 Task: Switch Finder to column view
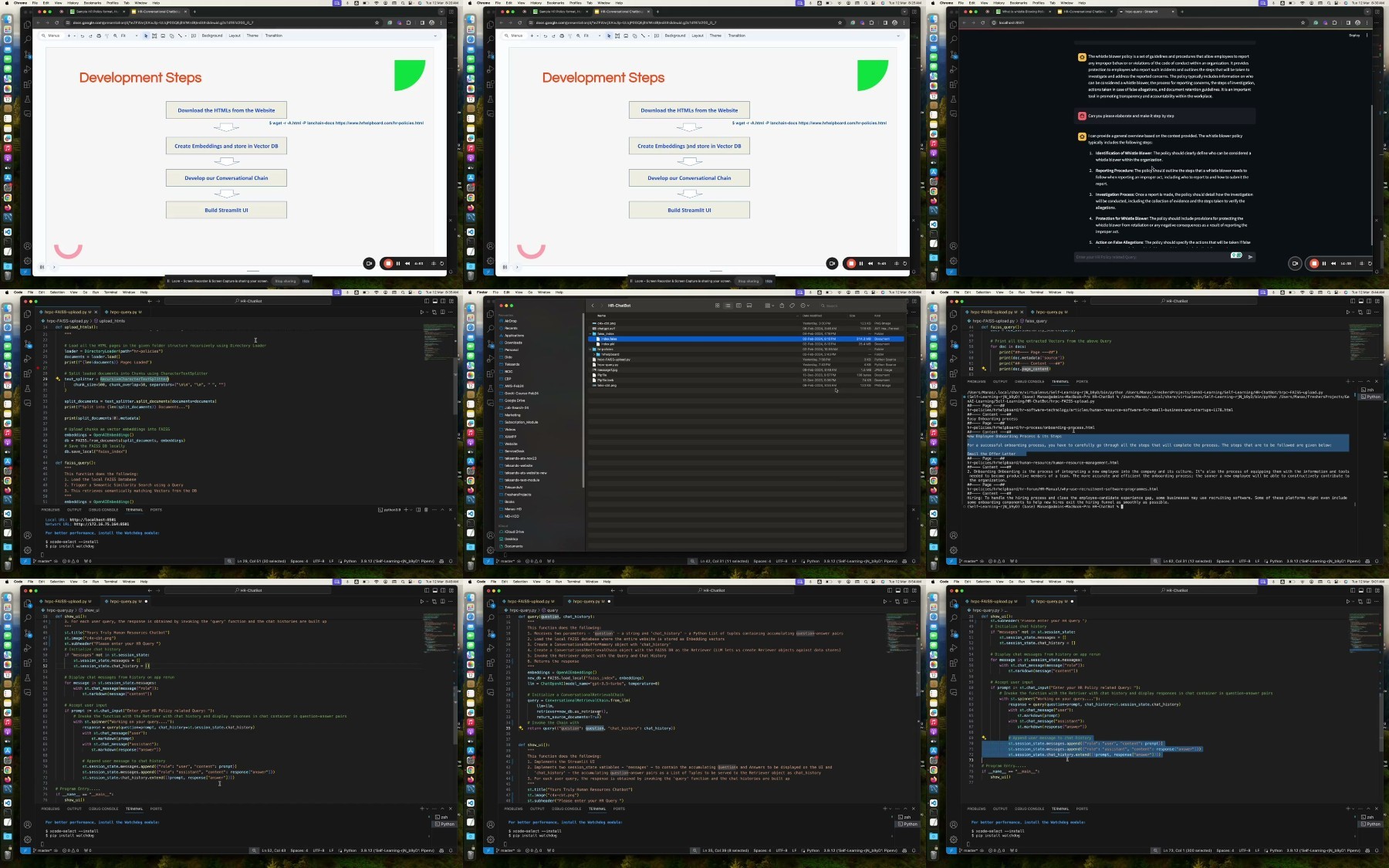(x=738, y=306)
